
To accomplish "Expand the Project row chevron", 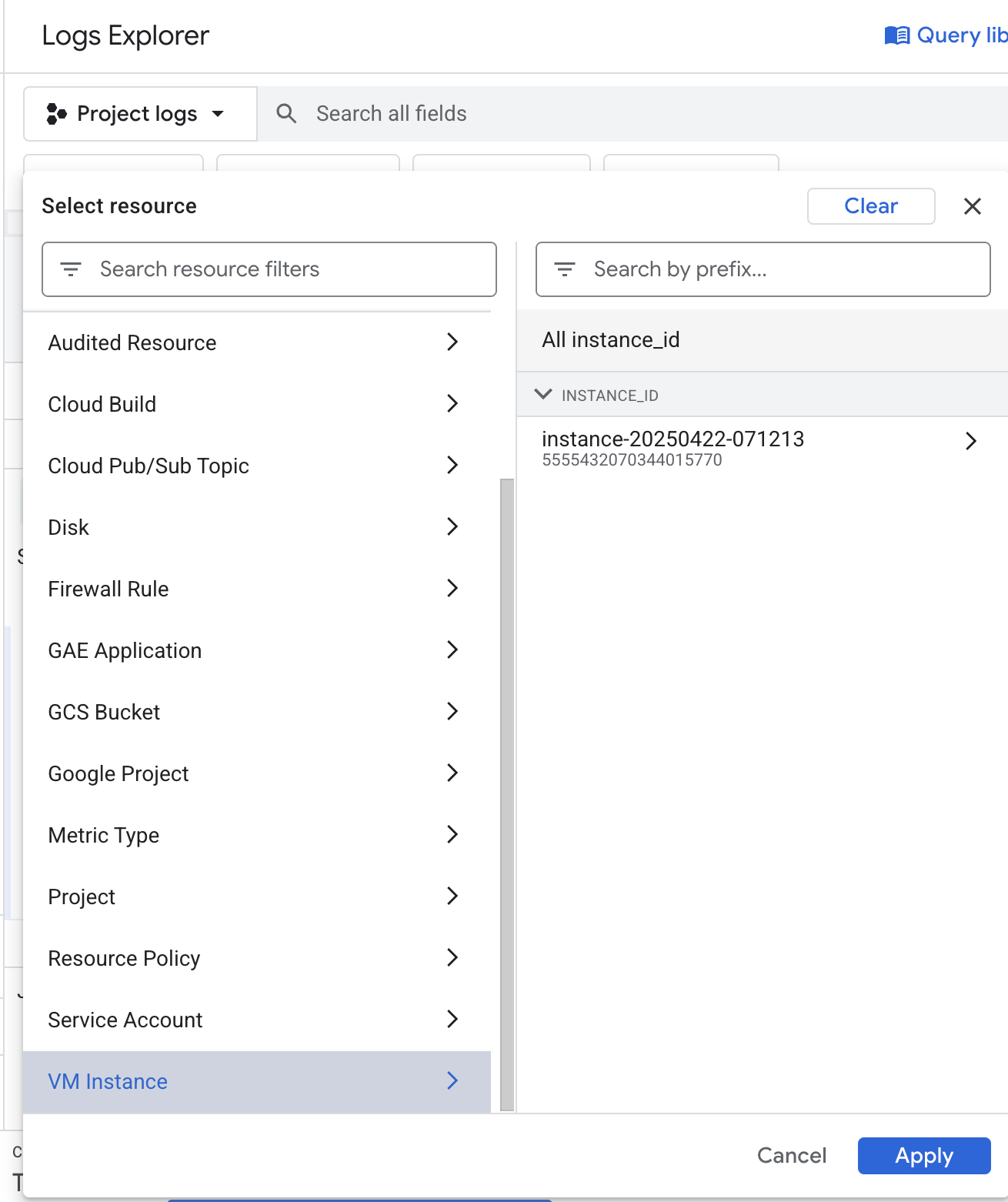I will (452, 896).
